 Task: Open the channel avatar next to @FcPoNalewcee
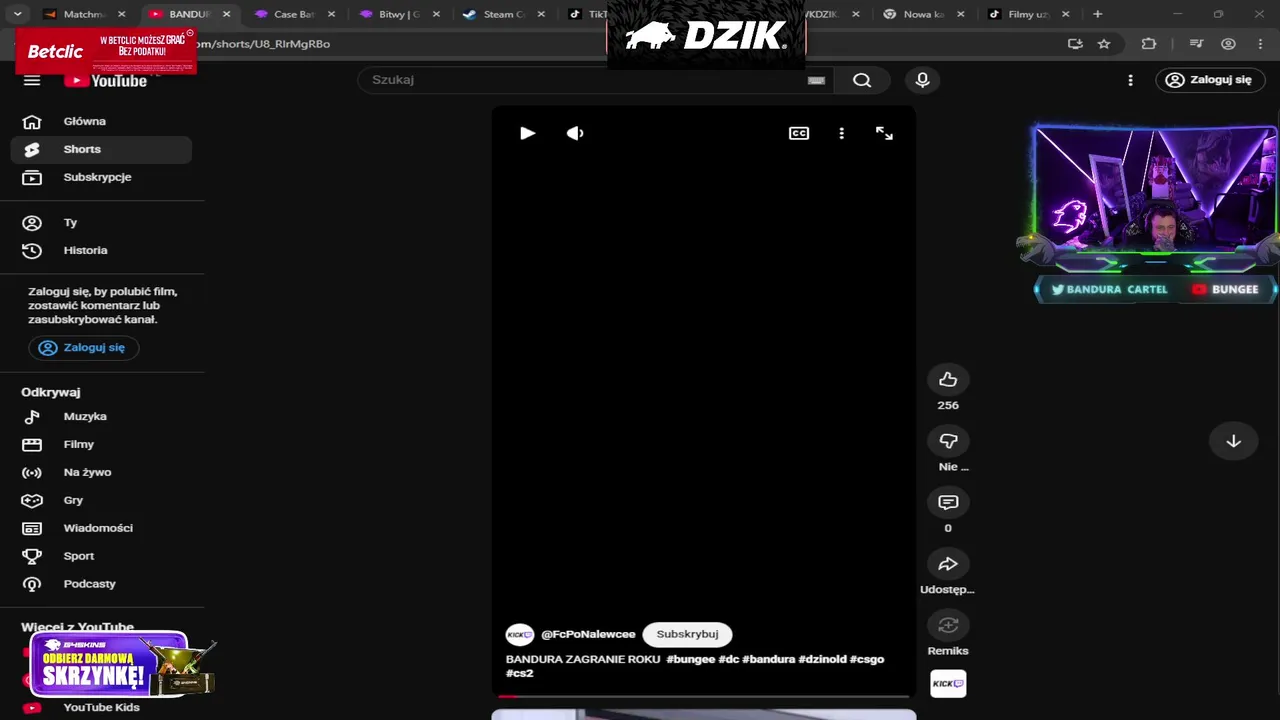520,635
